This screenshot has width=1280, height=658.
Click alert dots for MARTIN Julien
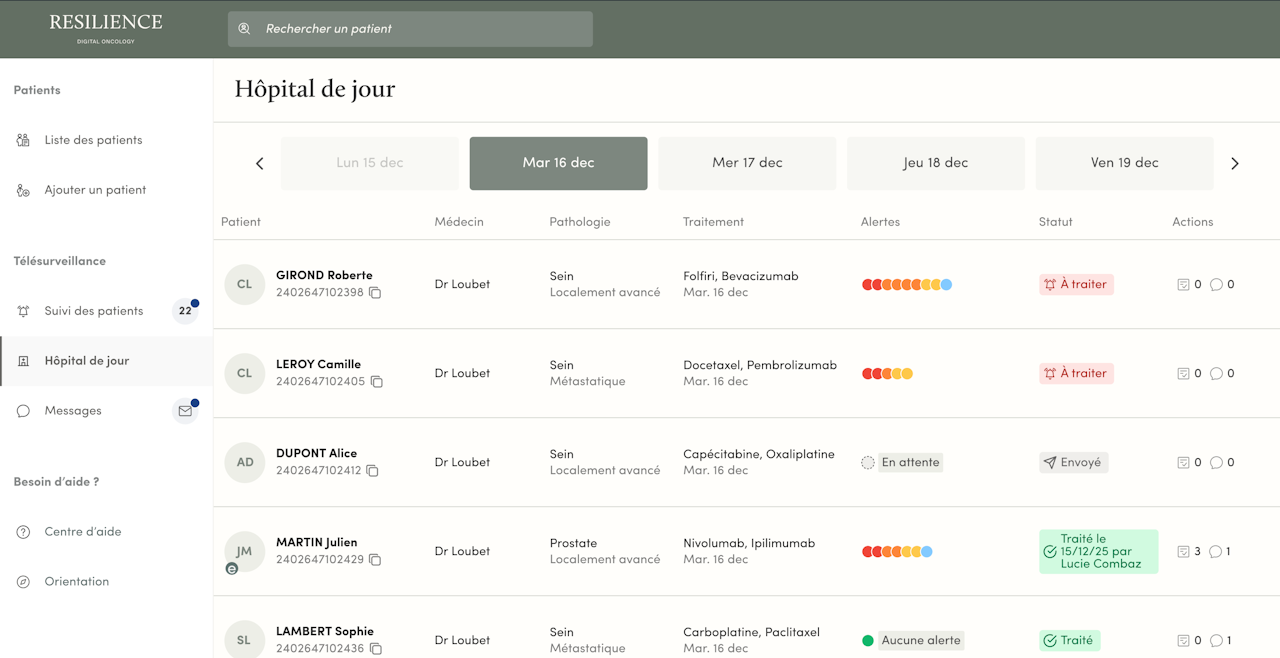click(x=897, y=551)
